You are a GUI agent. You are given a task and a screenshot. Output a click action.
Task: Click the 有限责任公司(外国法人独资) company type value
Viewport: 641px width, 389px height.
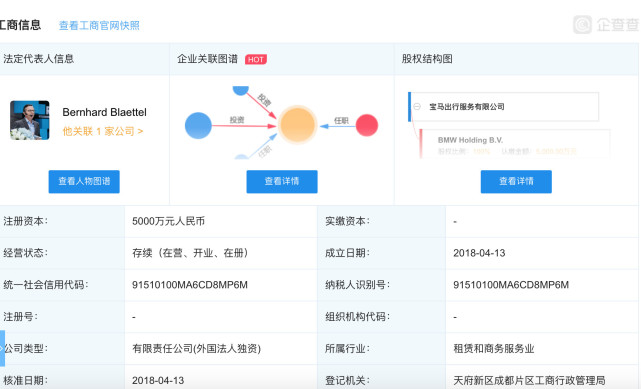196,349
